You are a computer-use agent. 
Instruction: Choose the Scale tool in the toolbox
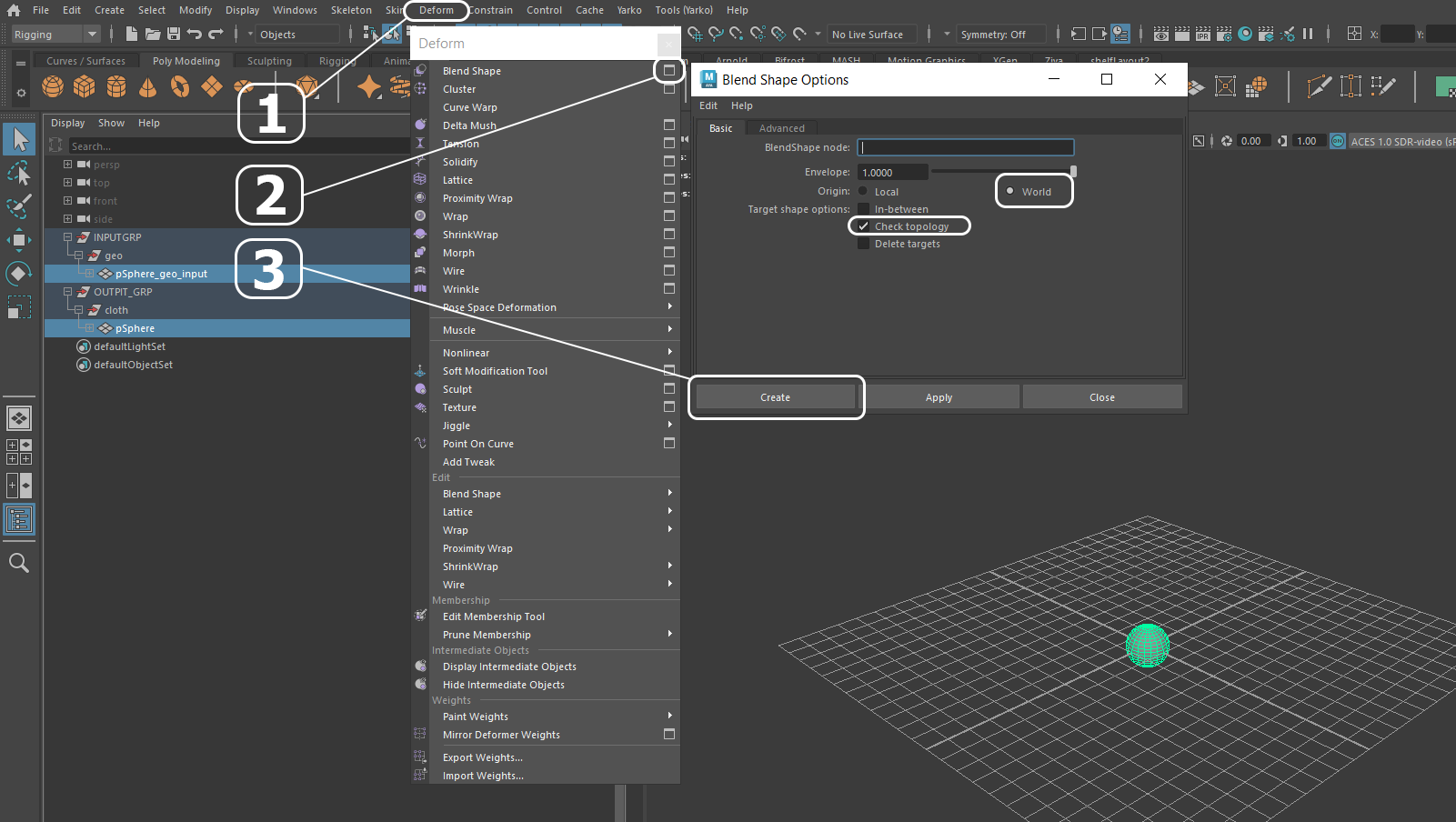click(x=18, y=307)
